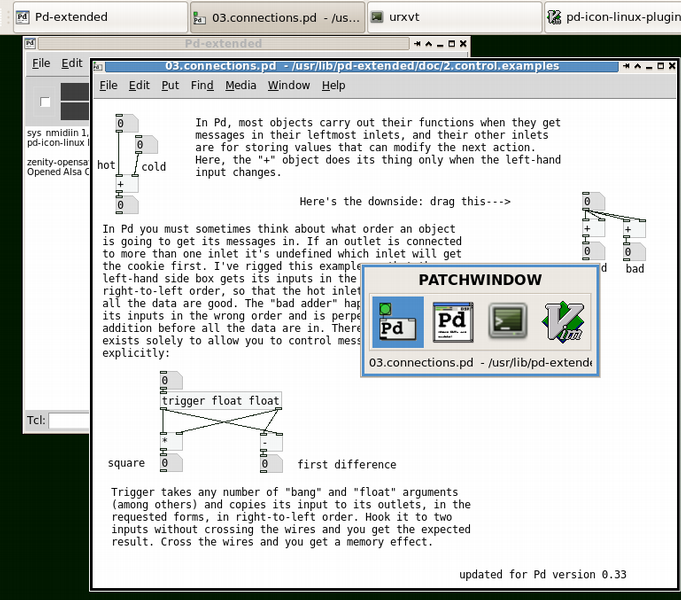Select the plus object under the hot and cold inlets
The width and height of the screenshot is (681, 600).
pyautogui.click(x=127, y=184)
